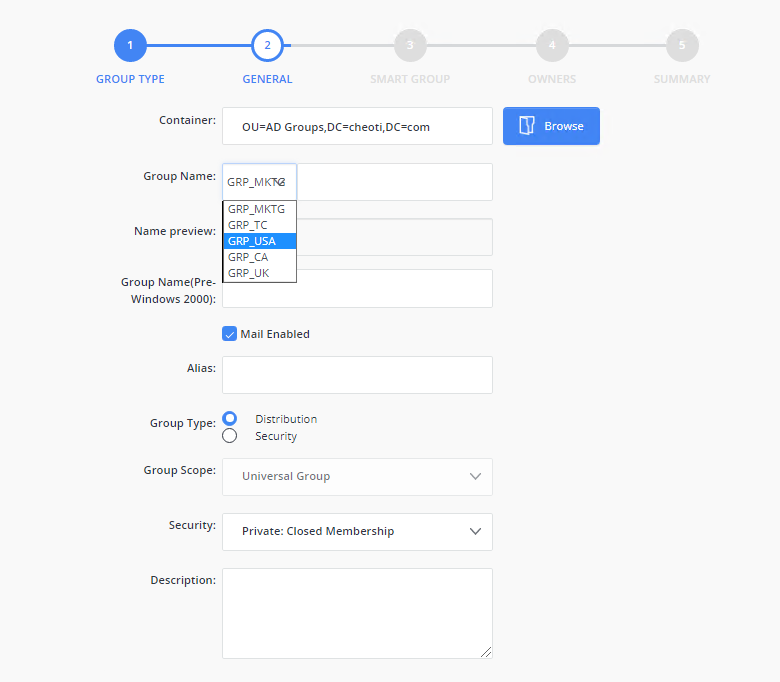Screen dimensions: 780x682
Task: Uncheck the Mail Enabled checkbox
Action: [x=229, y=334]
